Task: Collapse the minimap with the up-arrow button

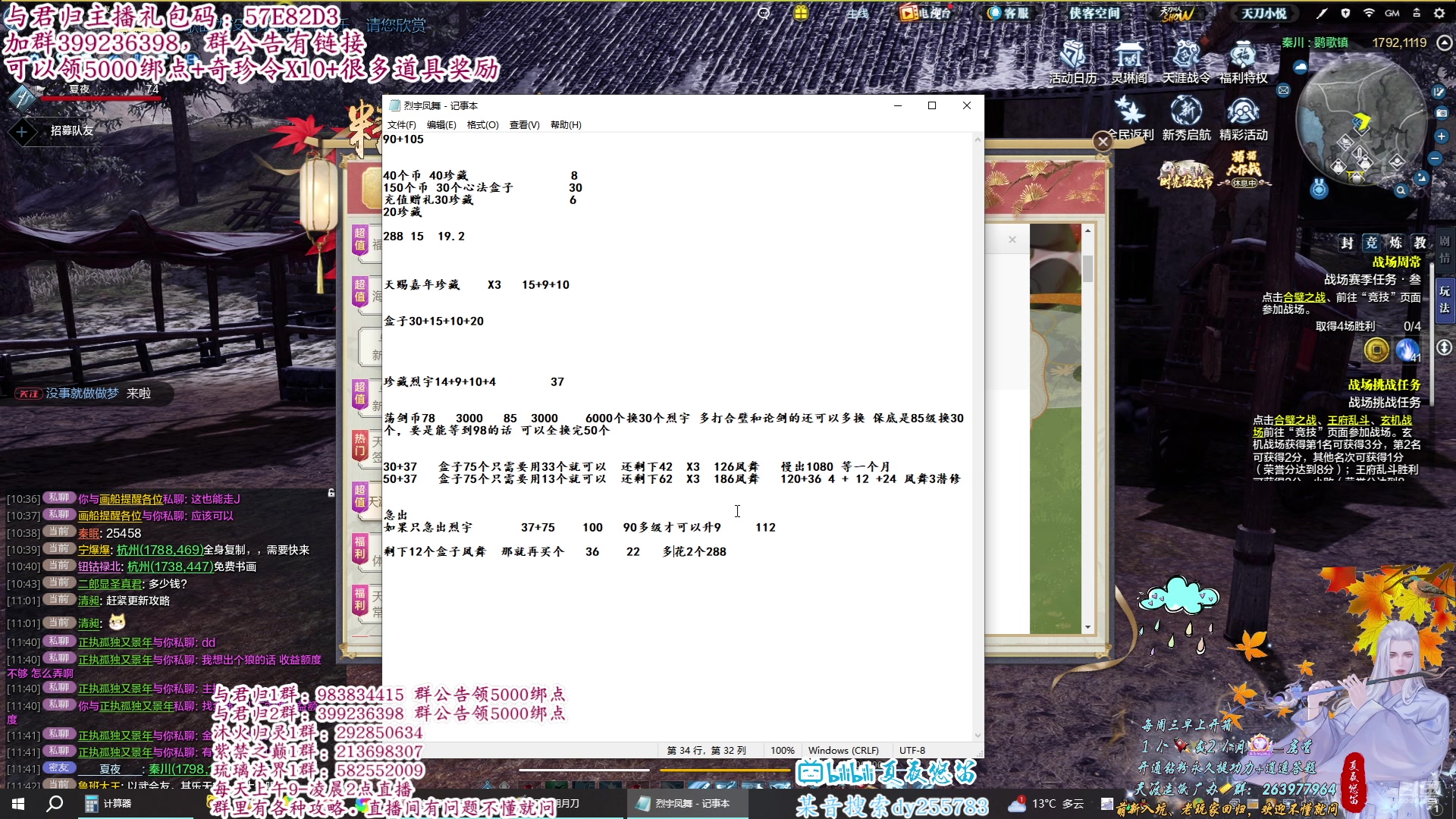Action: tap(1445, 43)
